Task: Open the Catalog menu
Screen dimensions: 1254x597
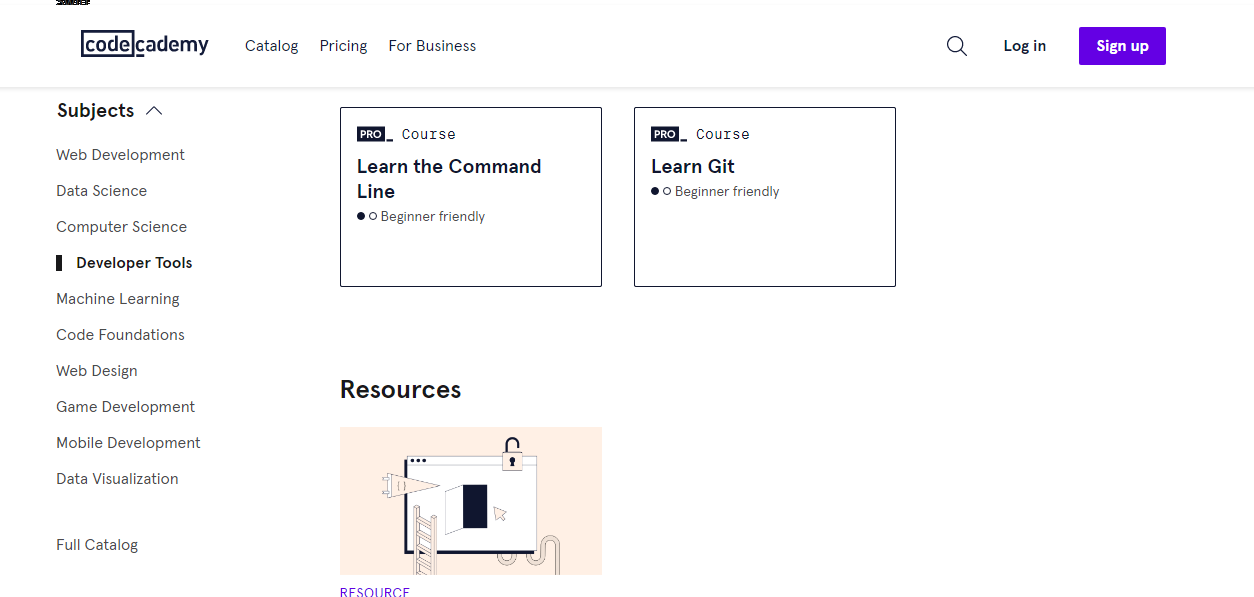Action: [x=271, y=46]
